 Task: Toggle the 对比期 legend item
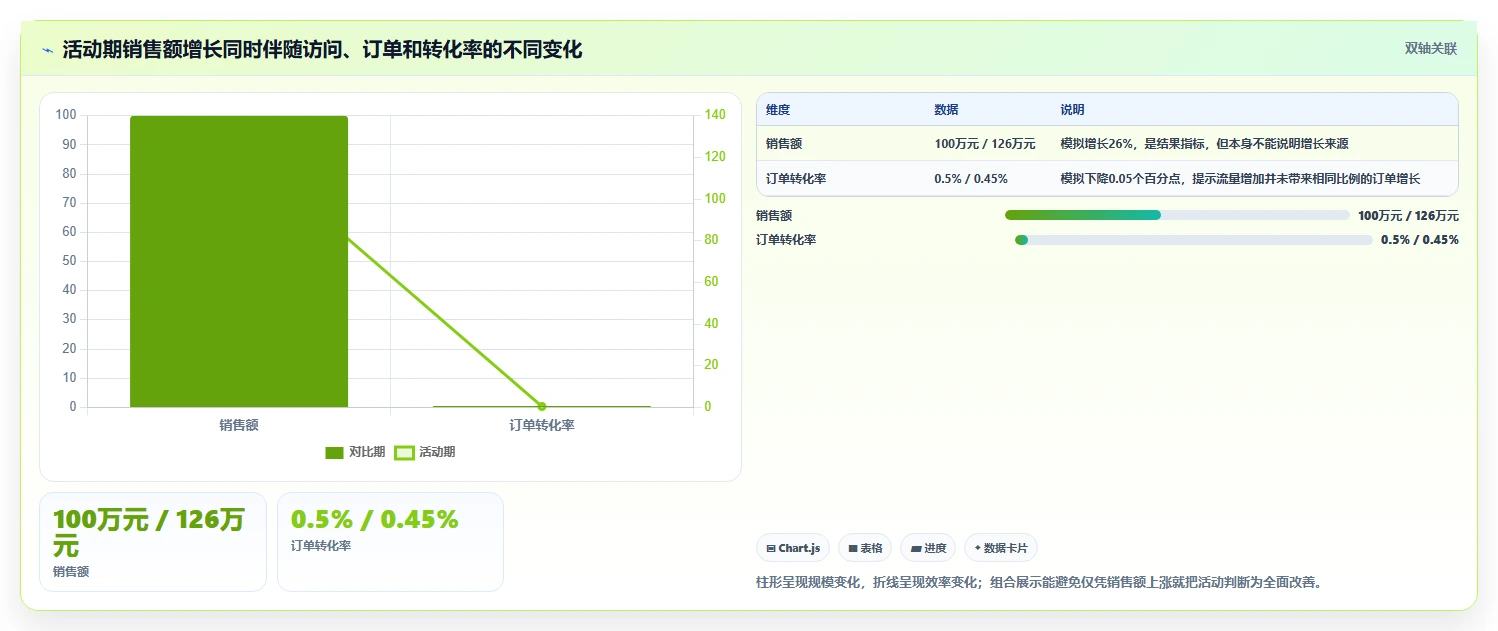tap(355, 452)
